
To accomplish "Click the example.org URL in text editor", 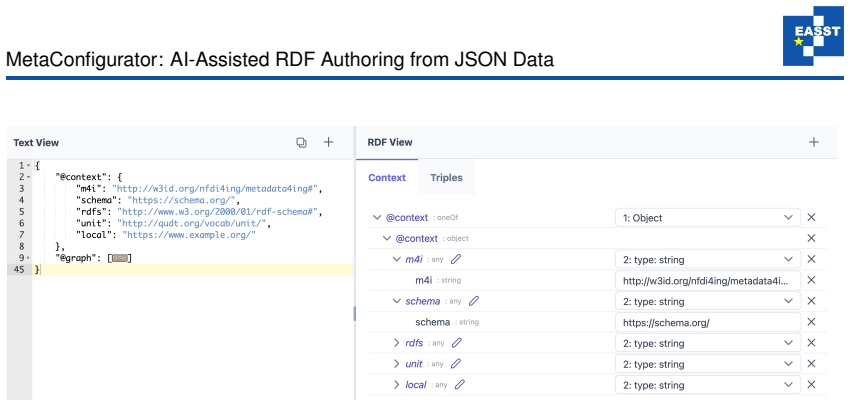I will point(189,235).
